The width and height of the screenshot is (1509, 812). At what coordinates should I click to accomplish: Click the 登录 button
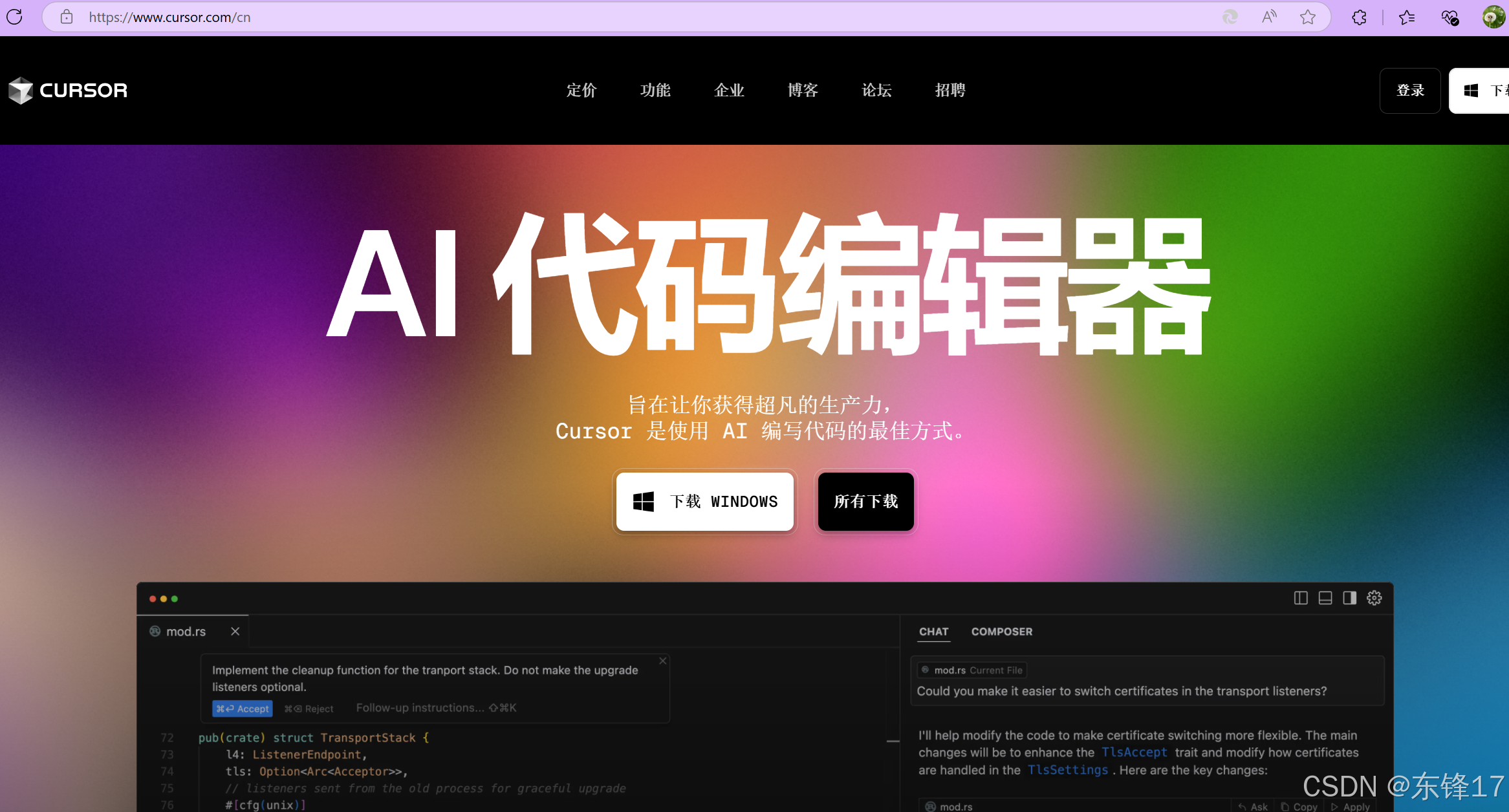(x=1410, y=91)
